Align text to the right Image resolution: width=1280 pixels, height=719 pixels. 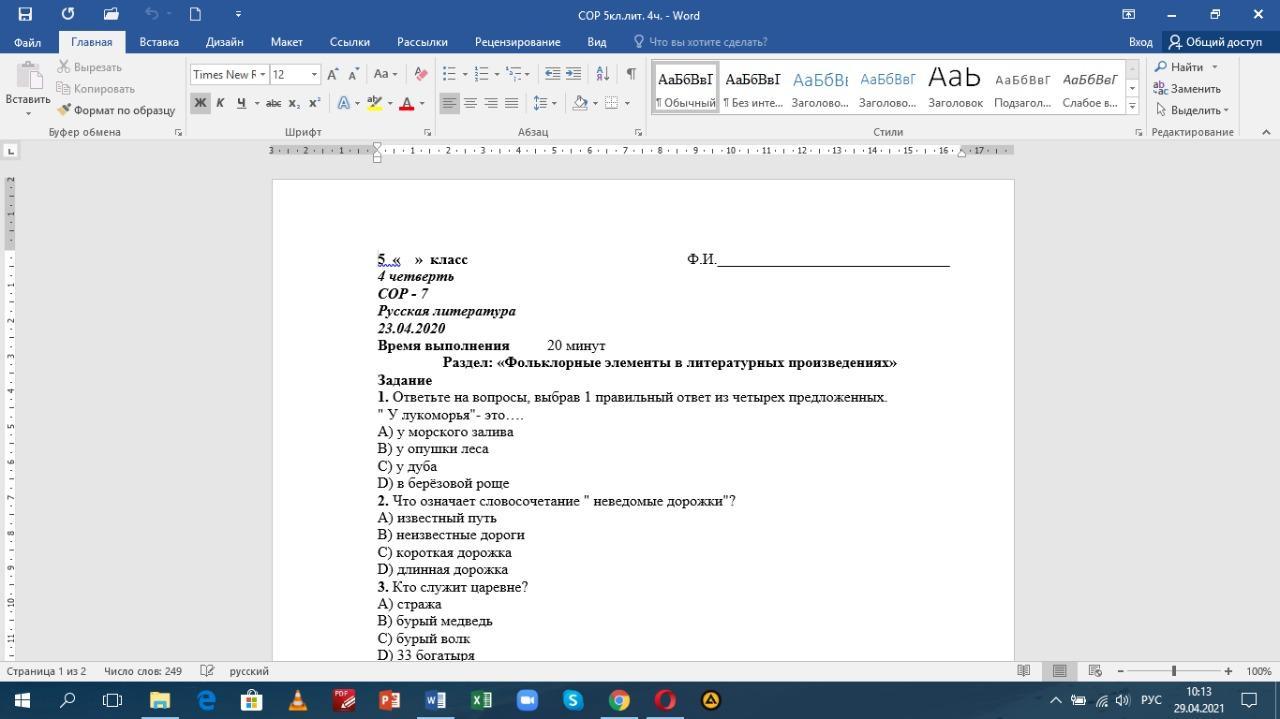pos(491,103)
